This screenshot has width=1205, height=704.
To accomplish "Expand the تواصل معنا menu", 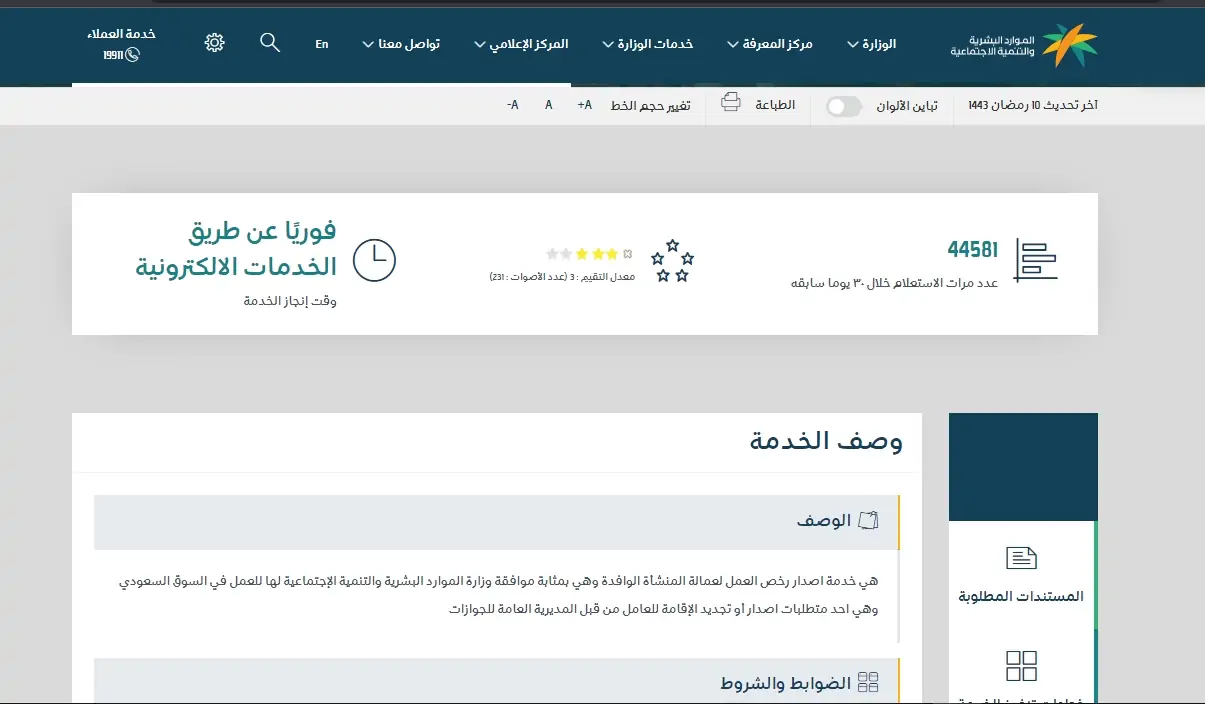I will 401,44.
